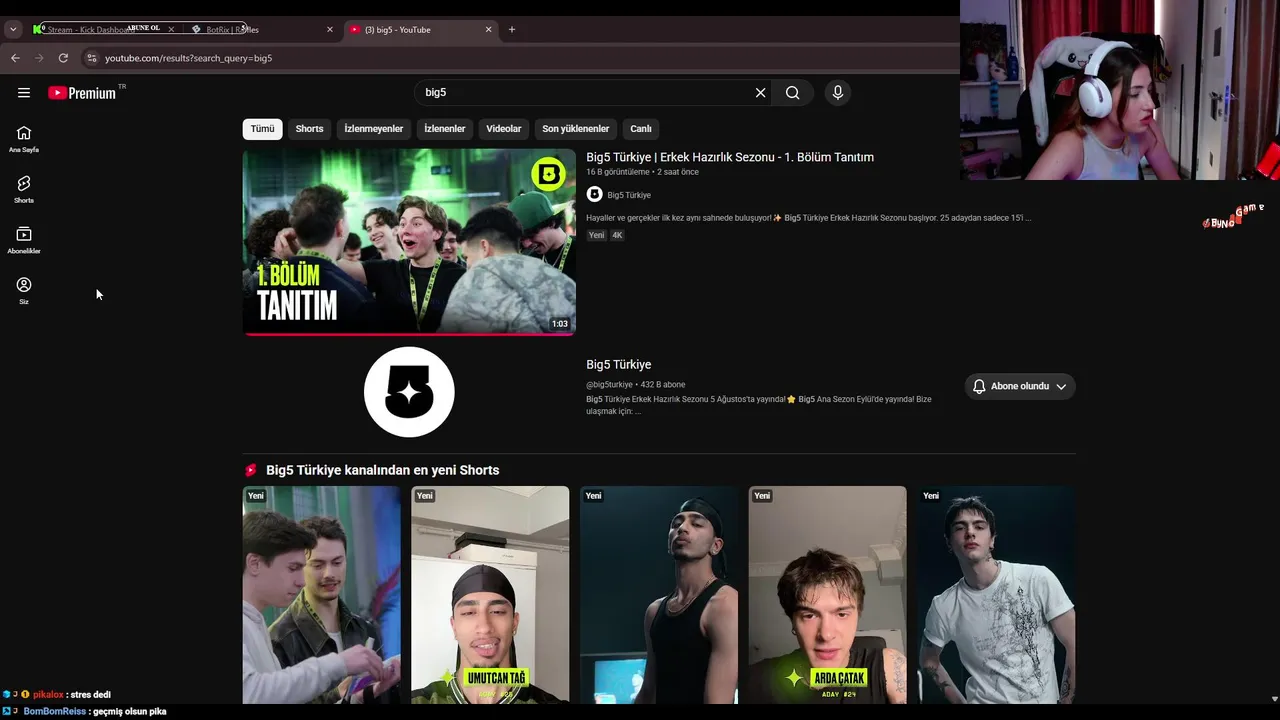Open the YouTube guide hamburger menu
The width and height of the screenshot is (1280, 720).
point(24,93)
